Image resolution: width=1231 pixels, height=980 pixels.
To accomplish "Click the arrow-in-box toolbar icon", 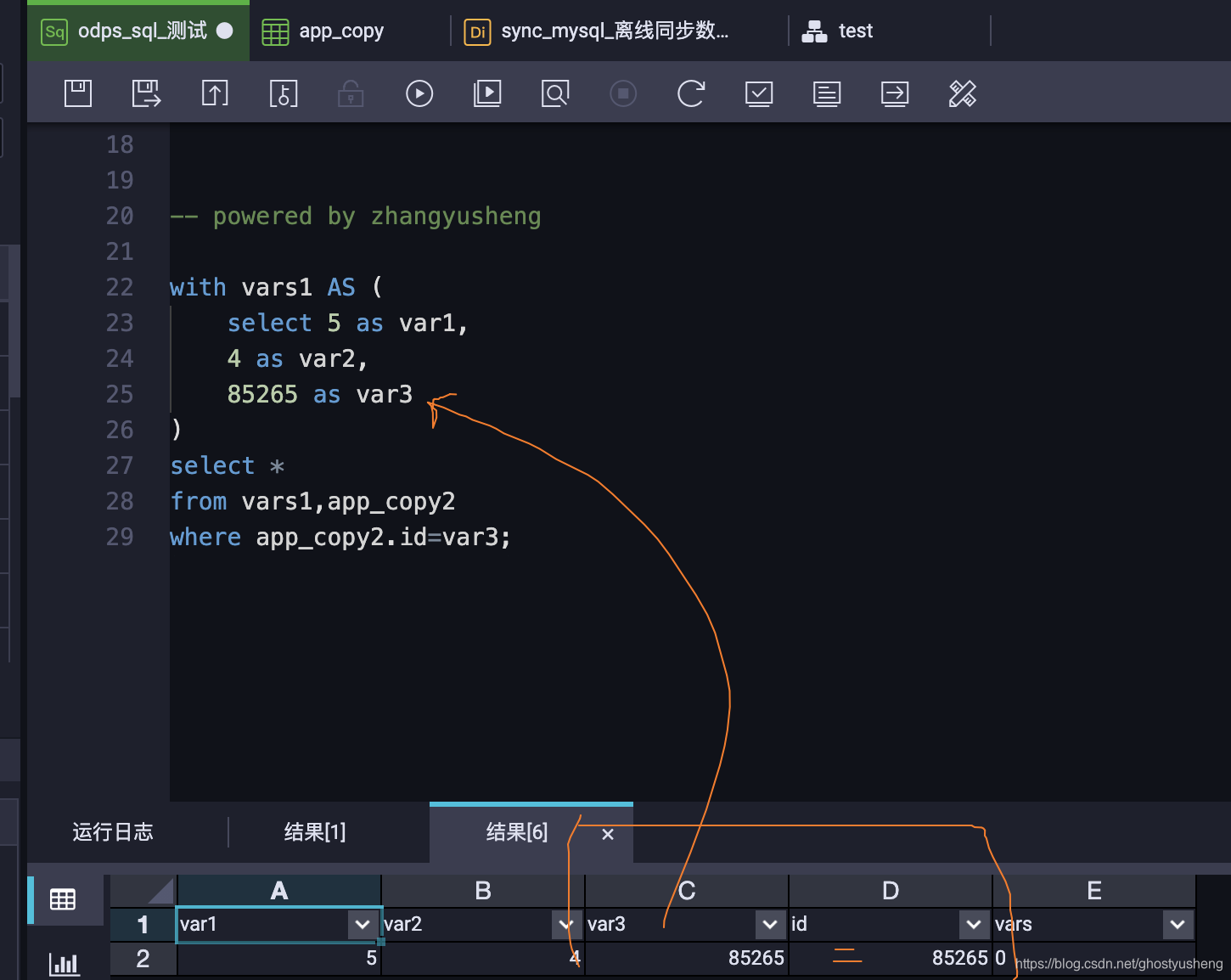I will (x=895, y=93).
